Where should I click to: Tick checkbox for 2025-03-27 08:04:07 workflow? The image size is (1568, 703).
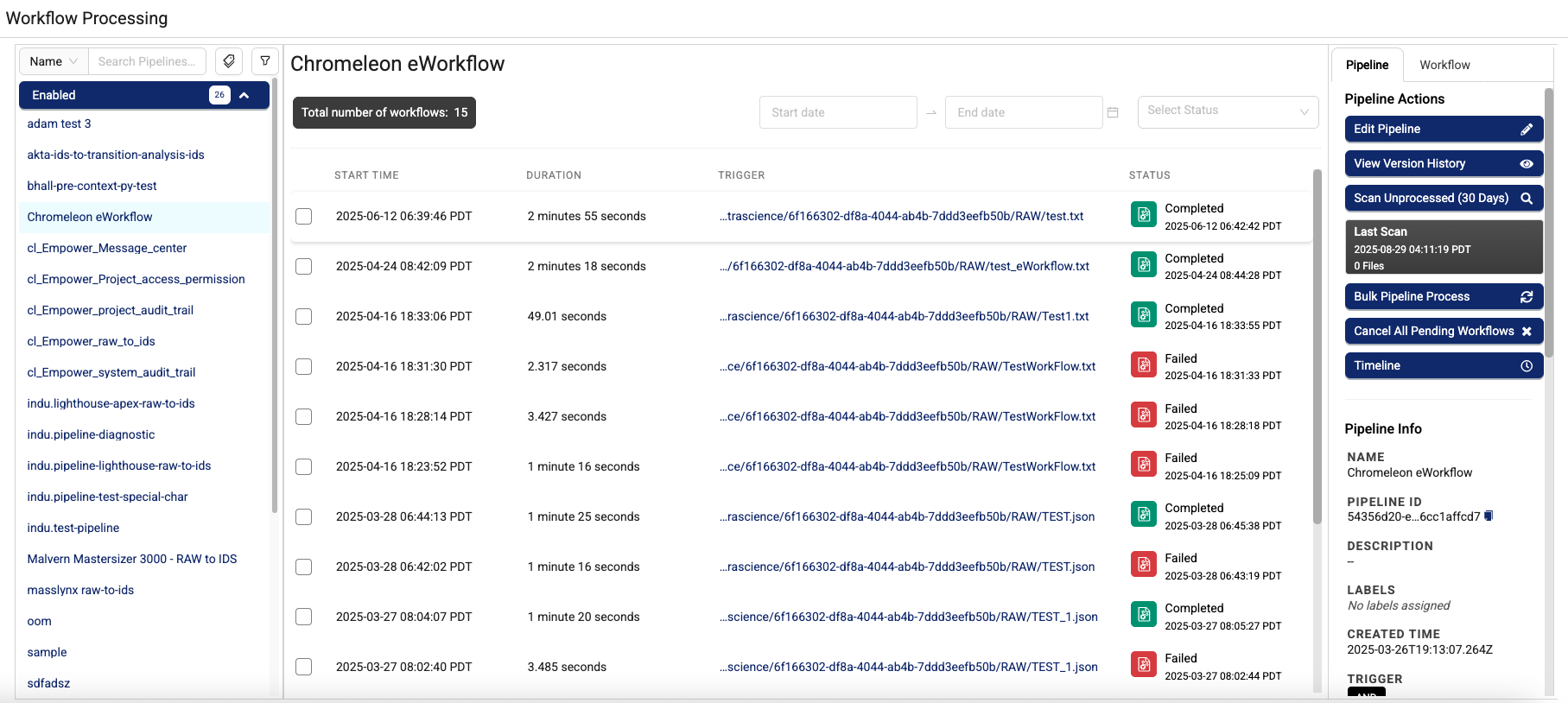tap(304, 617)
